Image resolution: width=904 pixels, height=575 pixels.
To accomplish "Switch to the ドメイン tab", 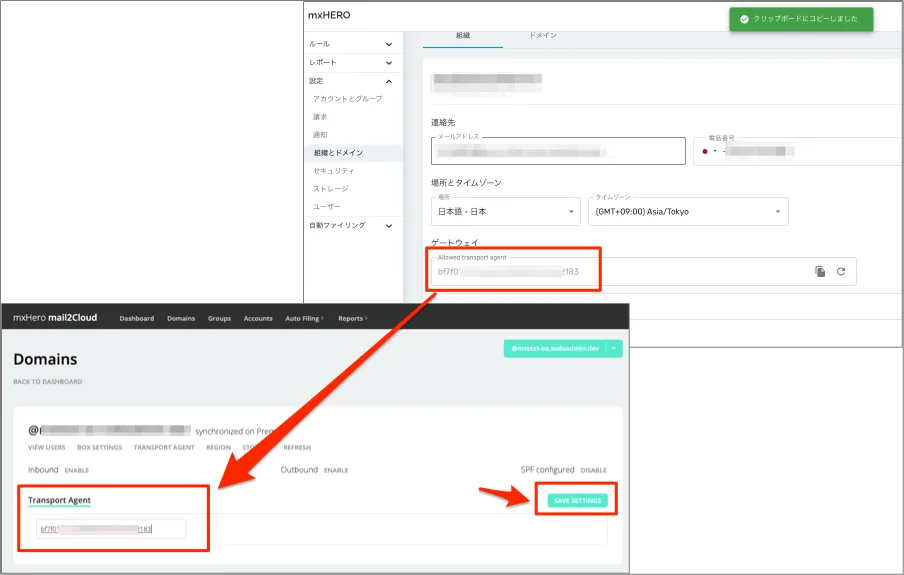I will tap(543, 36).
